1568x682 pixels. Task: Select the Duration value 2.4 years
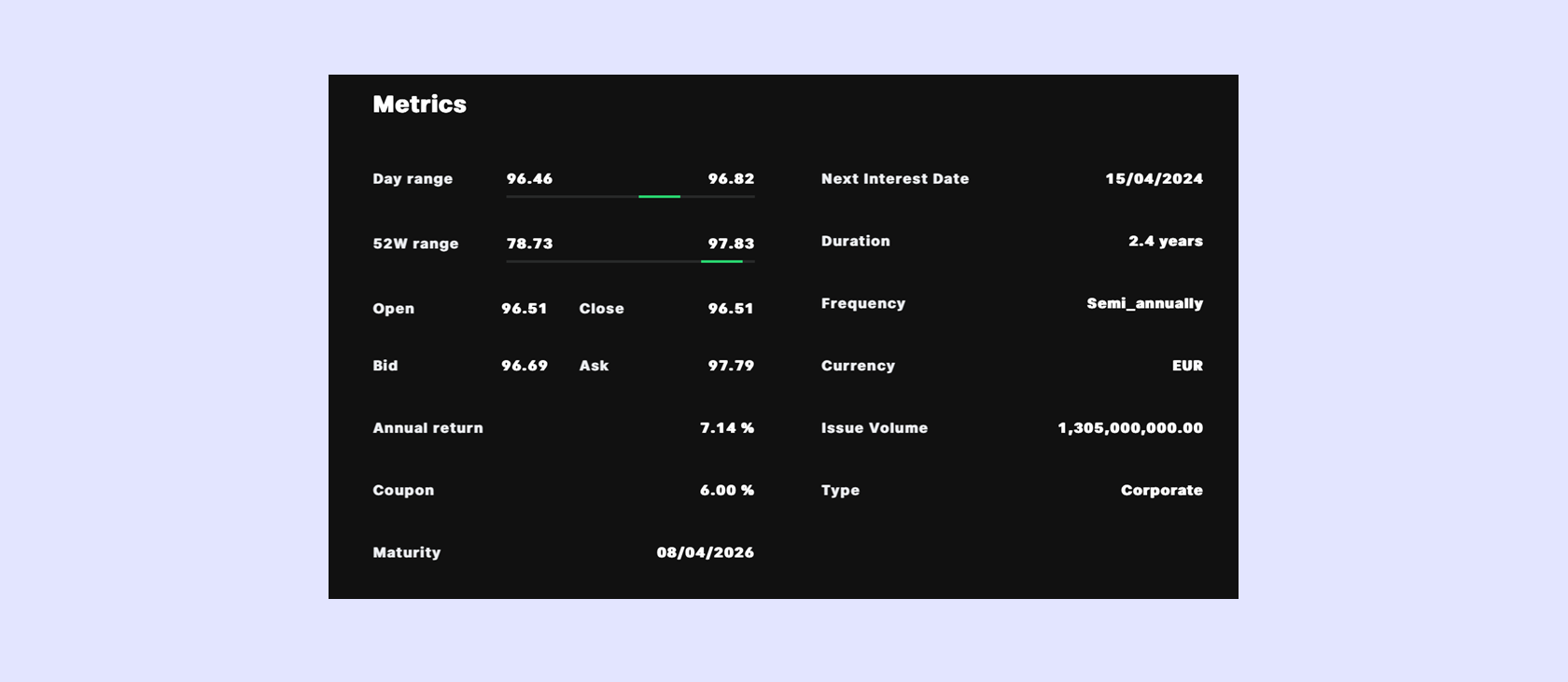[1165, 242]
